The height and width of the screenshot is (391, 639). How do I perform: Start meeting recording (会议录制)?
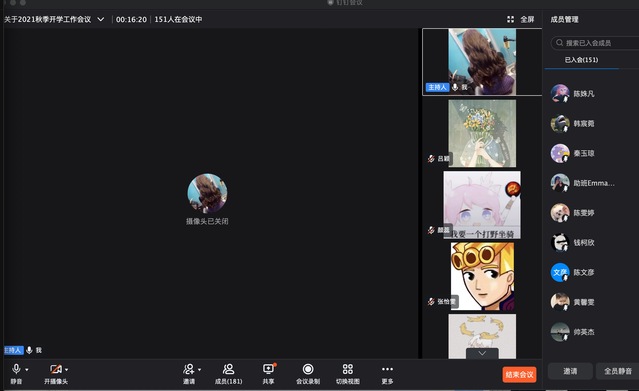308,373
